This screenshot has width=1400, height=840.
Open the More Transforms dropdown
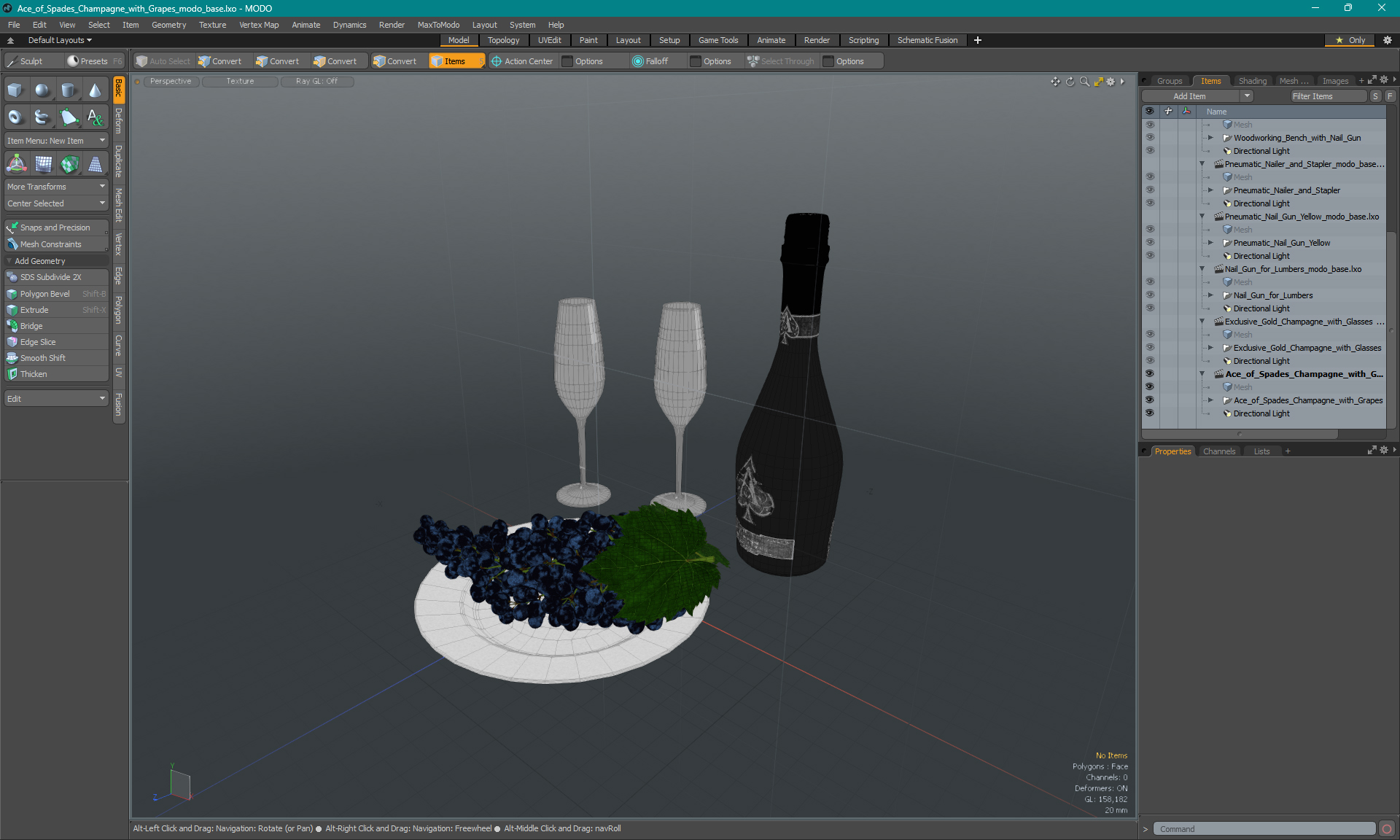click(x=56, y=187)
